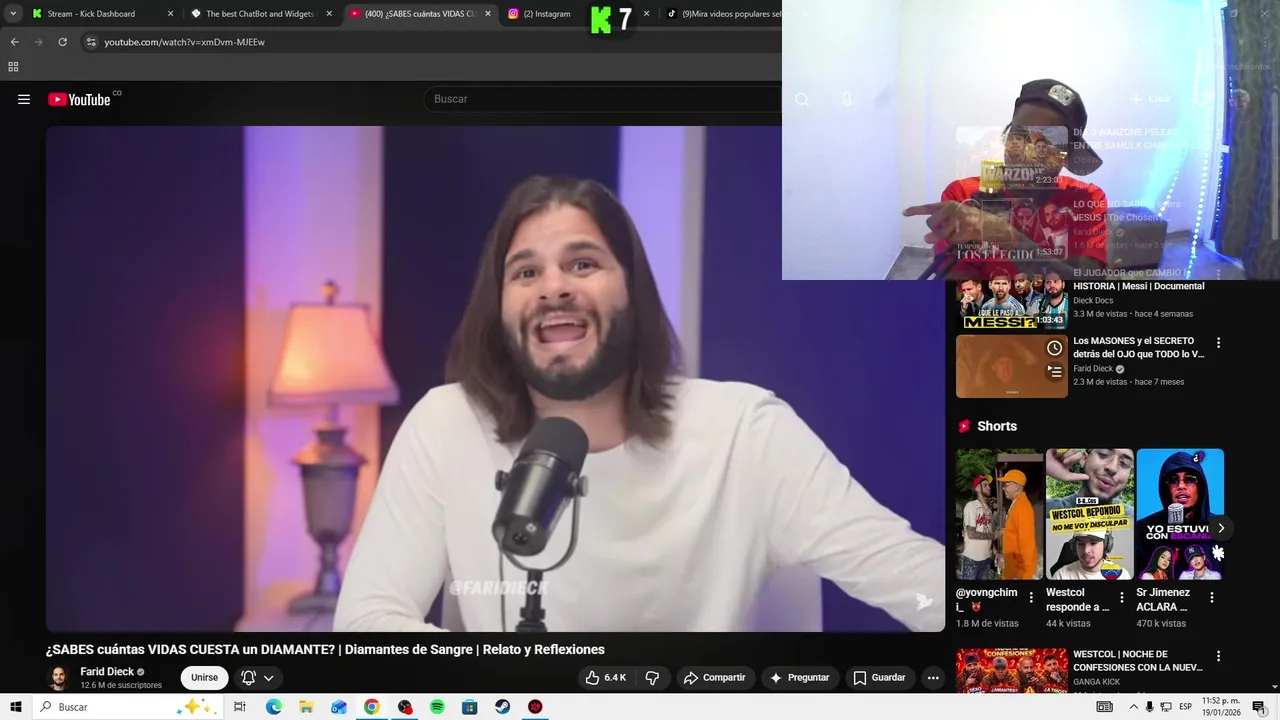Open Spotify from the taskbar
This screenshot has height=720, width=1280.
pyautogui.click(x=437, y=707)
